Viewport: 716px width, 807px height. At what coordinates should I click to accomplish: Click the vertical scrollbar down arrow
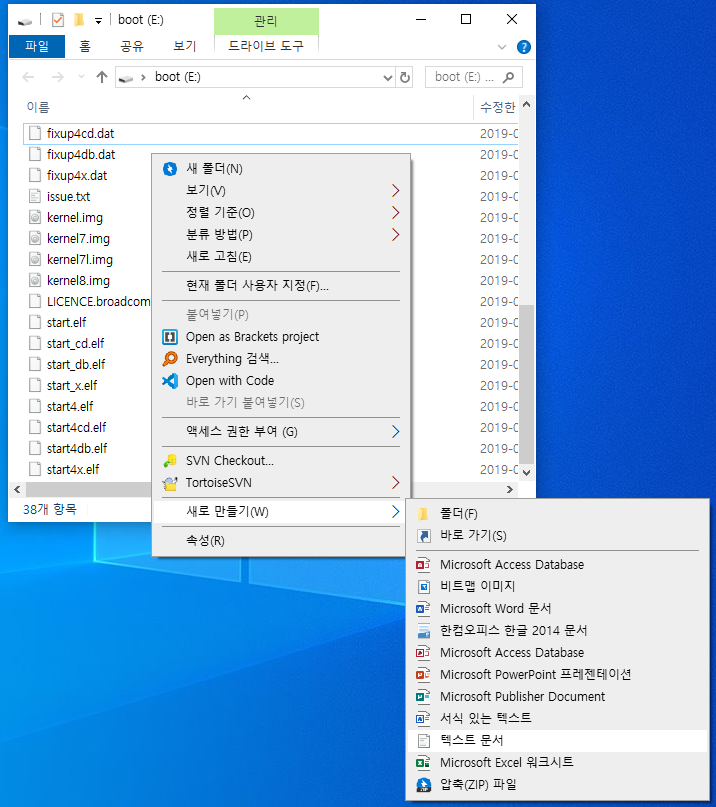[527, 472]
